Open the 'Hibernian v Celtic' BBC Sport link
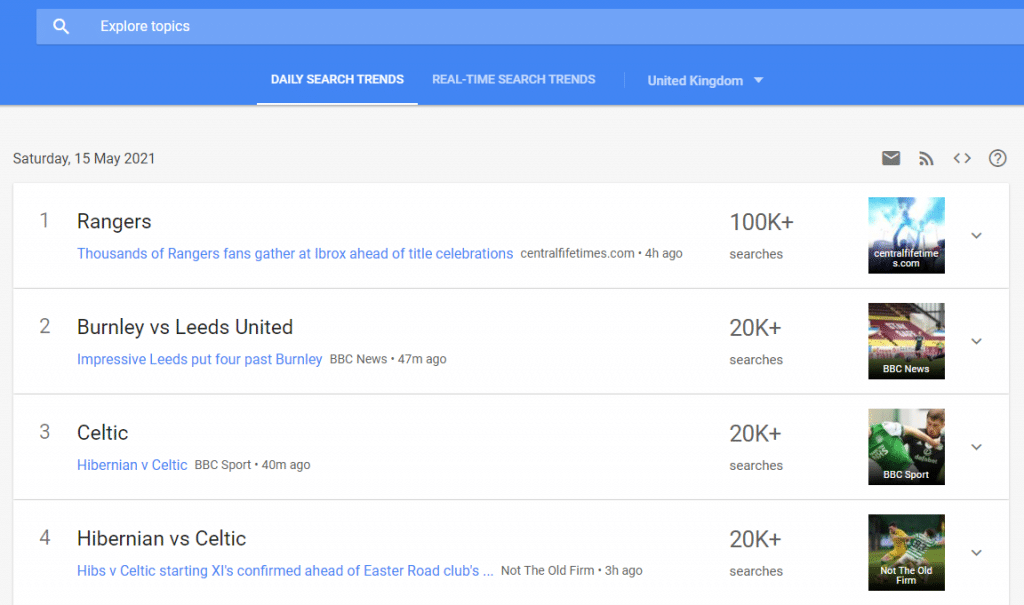Viewport: 1024px width, 605px height. point(132,465)
